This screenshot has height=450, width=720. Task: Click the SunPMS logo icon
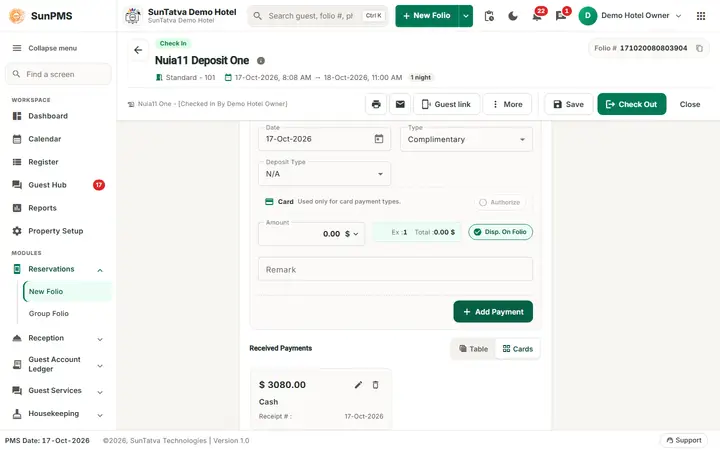pyautogui.click(x=17, y=16)
